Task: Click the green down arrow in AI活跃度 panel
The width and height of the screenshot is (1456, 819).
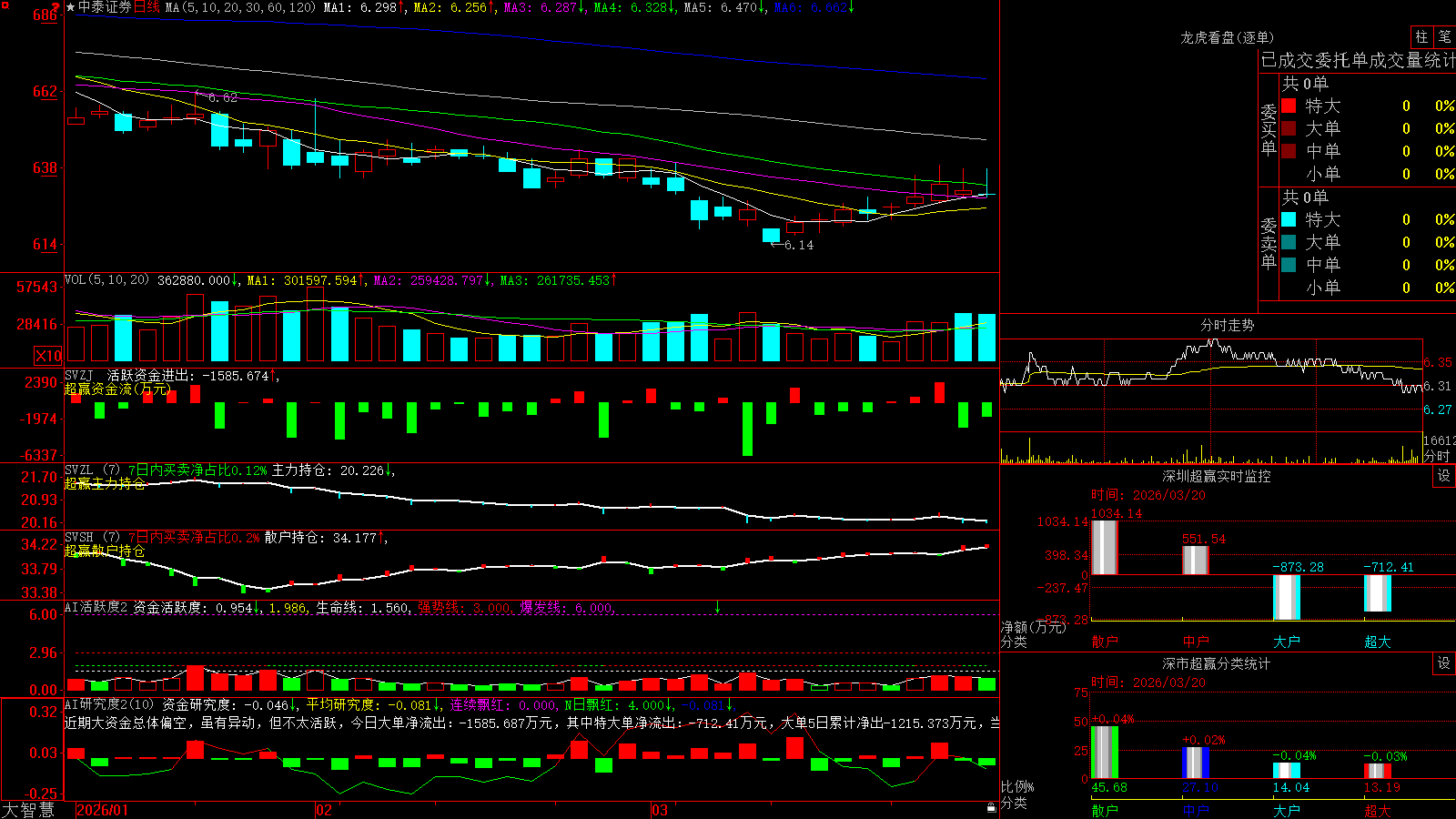Action: 717,607
